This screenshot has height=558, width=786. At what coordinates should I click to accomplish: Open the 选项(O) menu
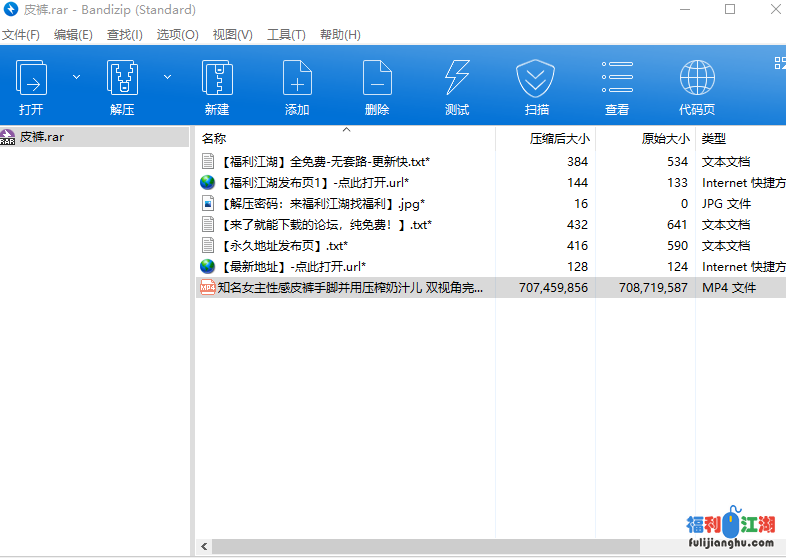click(177, 34)
